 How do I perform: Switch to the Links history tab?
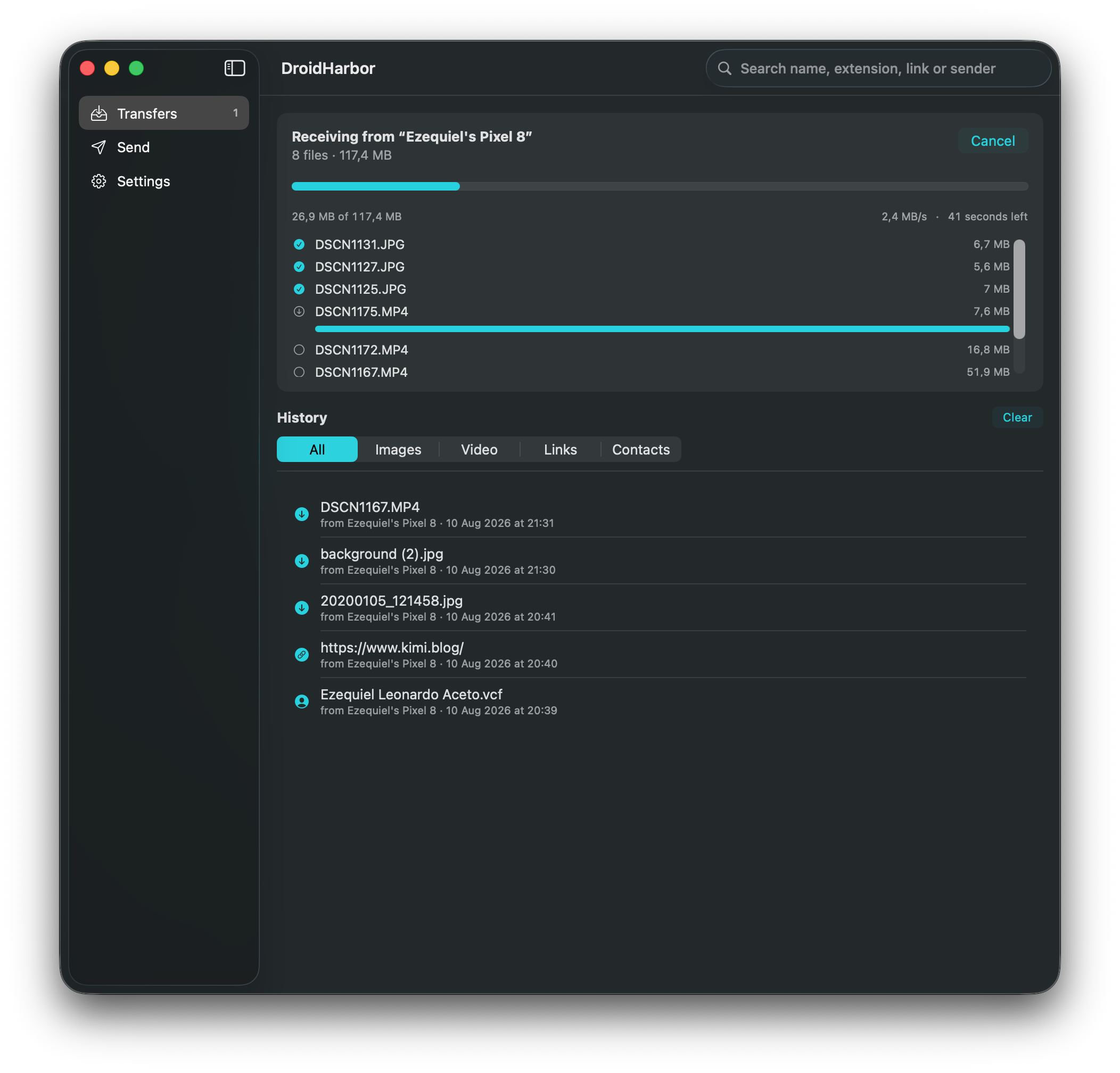tap(561, 450)
